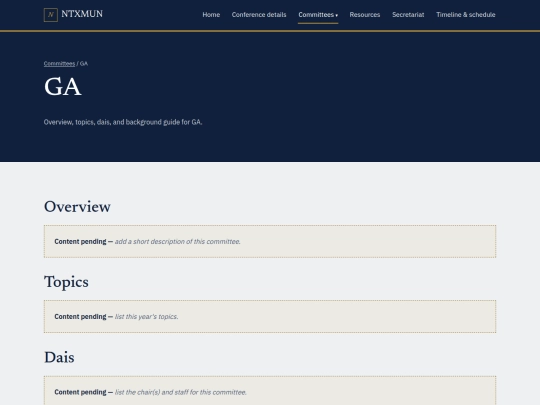
Task: Navigate to the Secretariat page
Action: click(408, 15)
